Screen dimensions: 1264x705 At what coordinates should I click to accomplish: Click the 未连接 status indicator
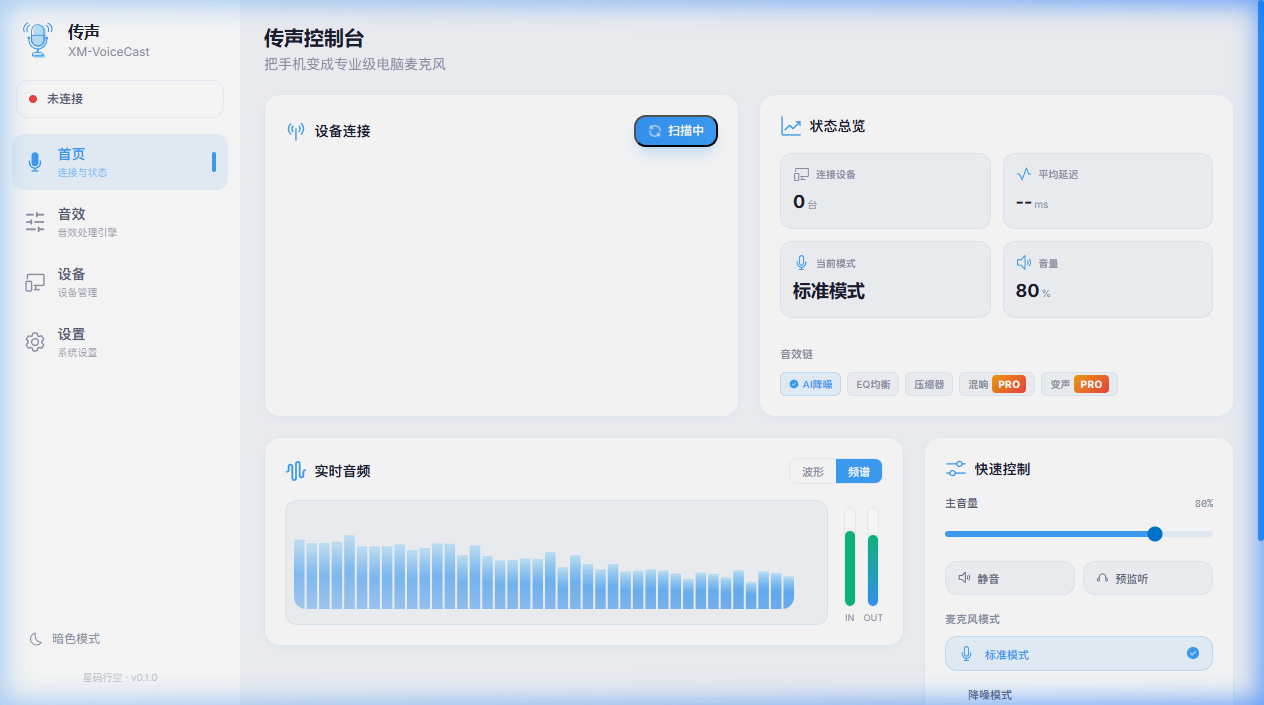pyautogui.click(x=120, y=99)
